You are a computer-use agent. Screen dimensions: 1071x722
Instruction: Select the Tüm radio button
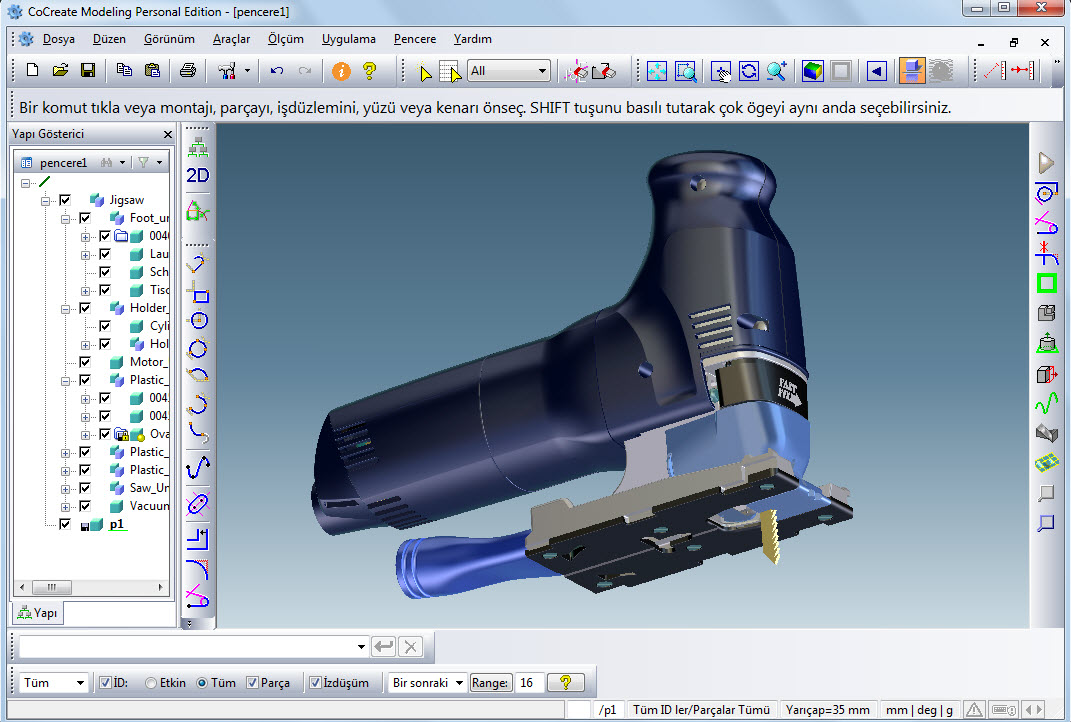(201, 682)
